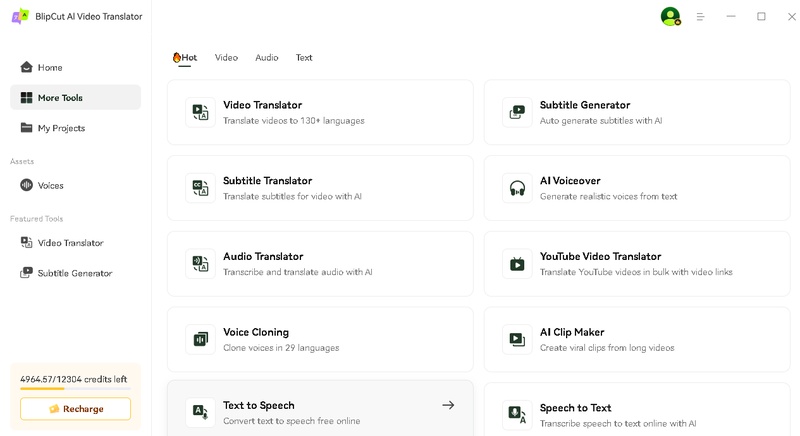The width and height of the screenshot is (800, 436).
Task: Open the hamburger menu in title bar
Action: tap(701, 17)
